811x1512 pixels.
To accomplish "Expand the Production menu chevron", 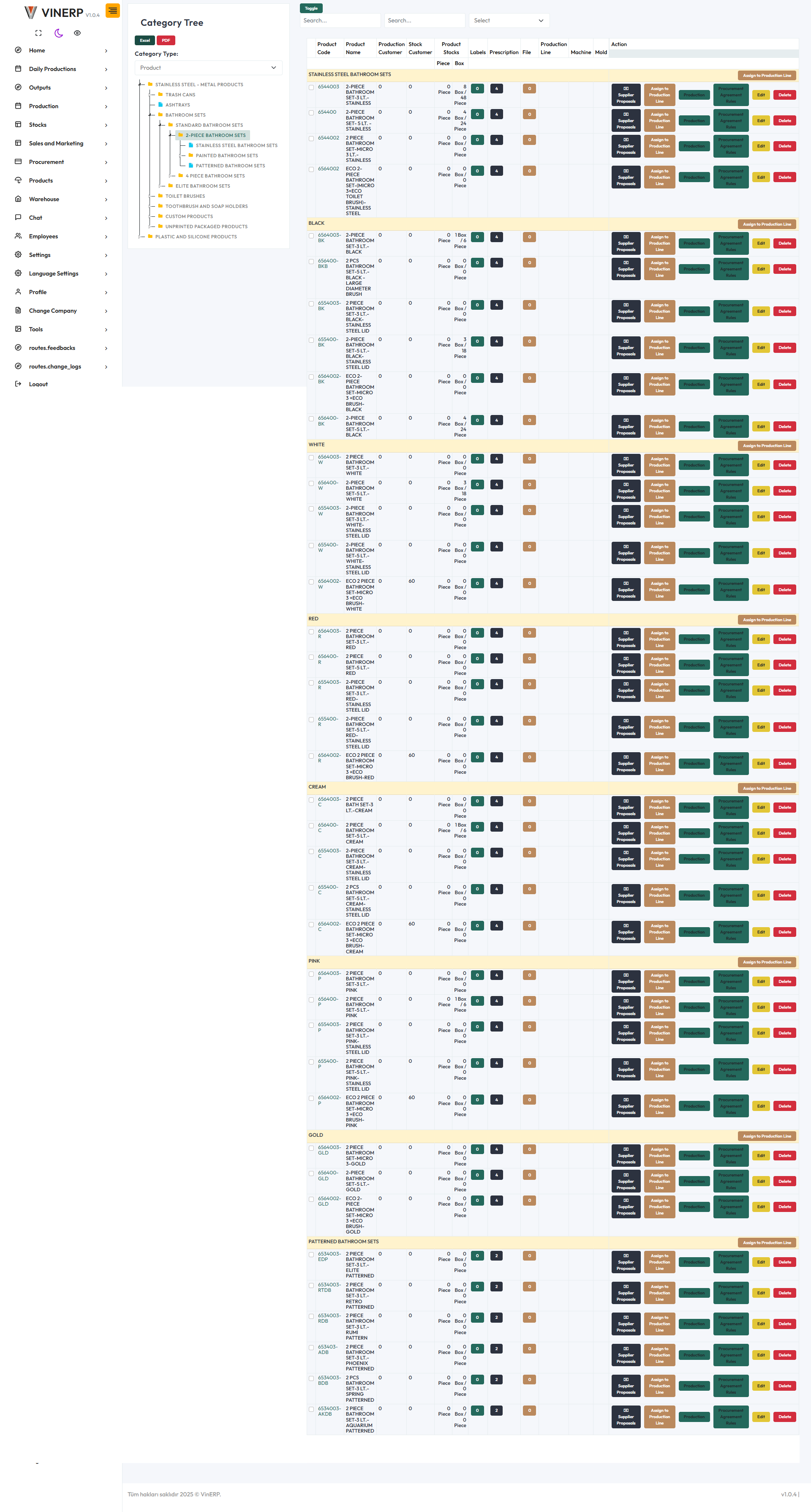I will [106, 106].
